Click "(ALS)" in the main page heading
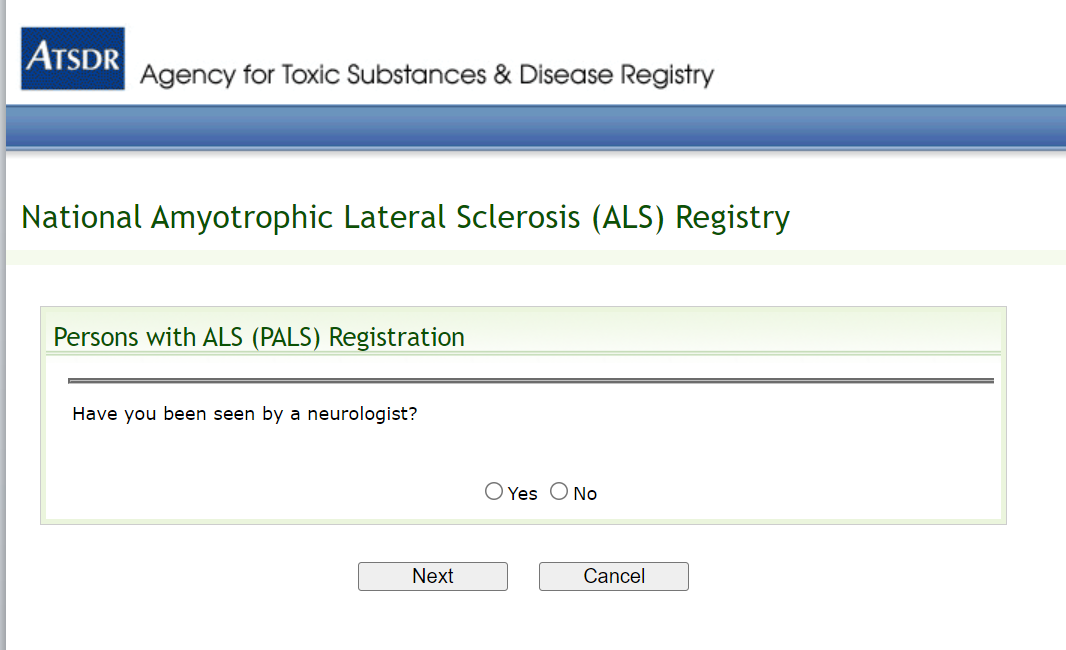Screen dimensions: 1066x650 pyautogui.click(x=628, y=217)
